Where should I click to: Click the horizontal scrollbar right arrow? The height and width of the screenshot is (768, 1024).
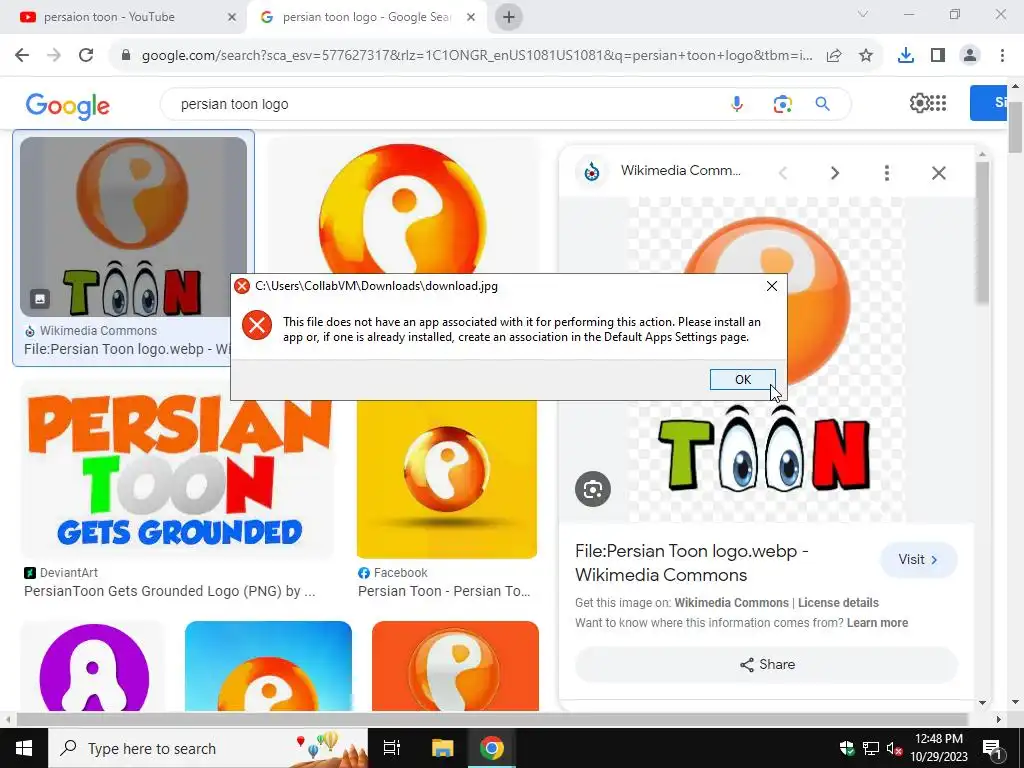point(998,719)
